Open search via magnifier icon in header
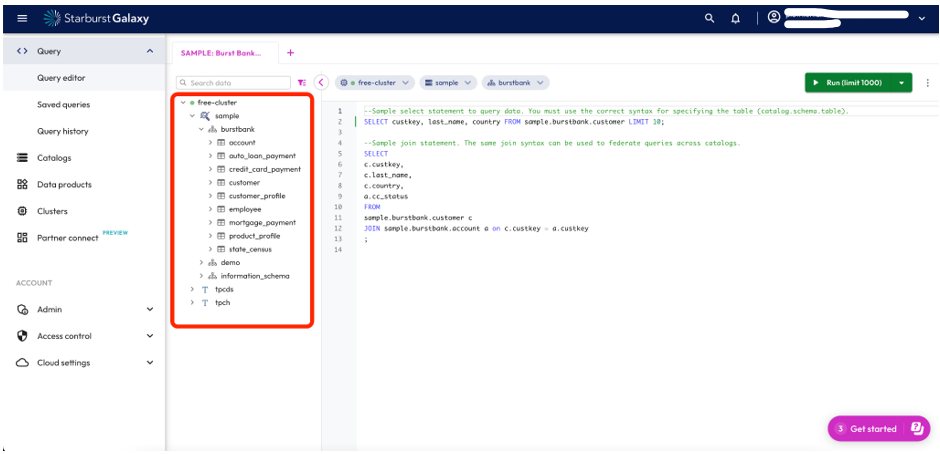The image size is (940, 454). pos(710,18)
